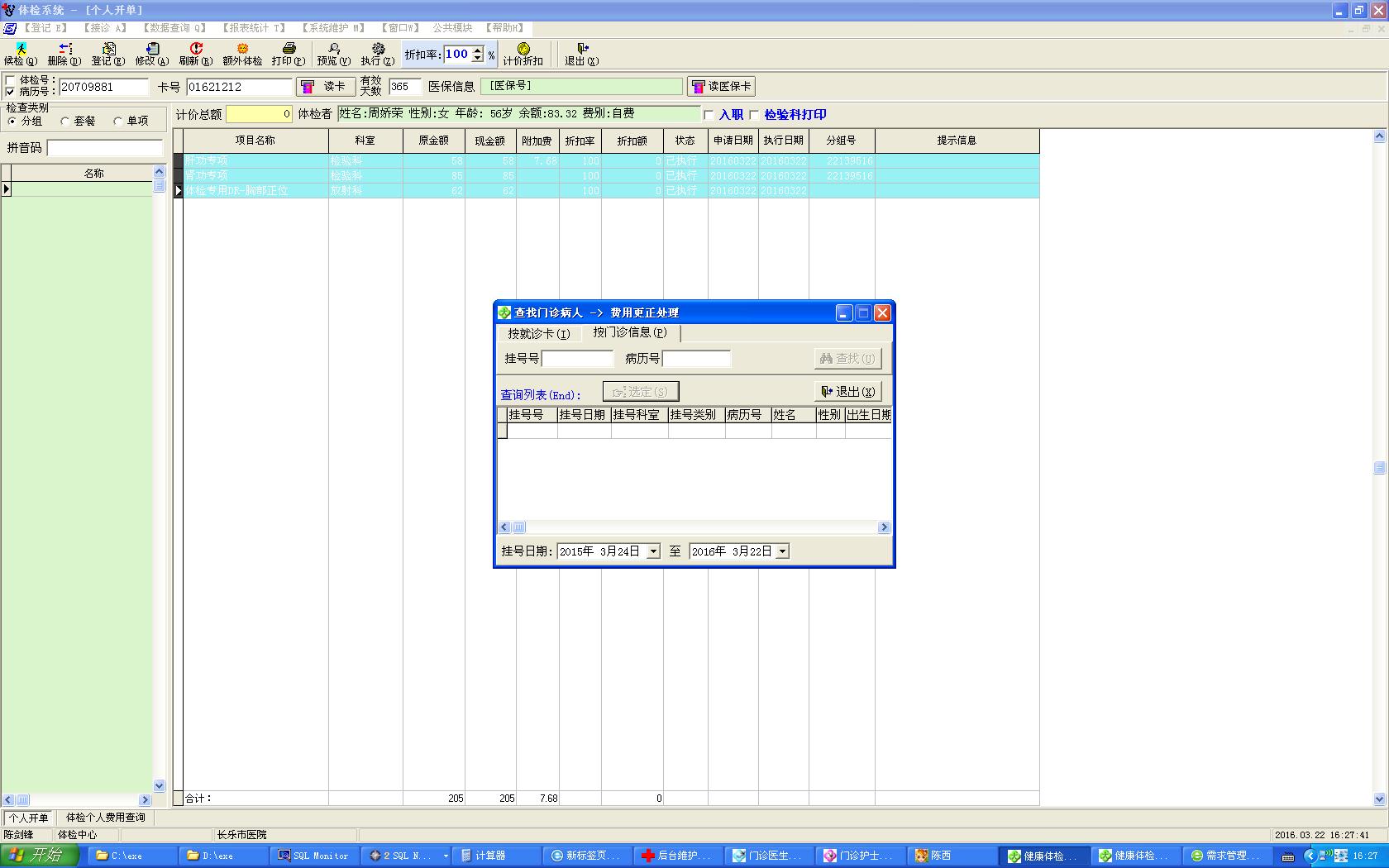Image resolution: width=1389 pixels, height=868 pixels.
Task: Open the C:\exe folder in taskbar
Action: [x=131, y=856]
